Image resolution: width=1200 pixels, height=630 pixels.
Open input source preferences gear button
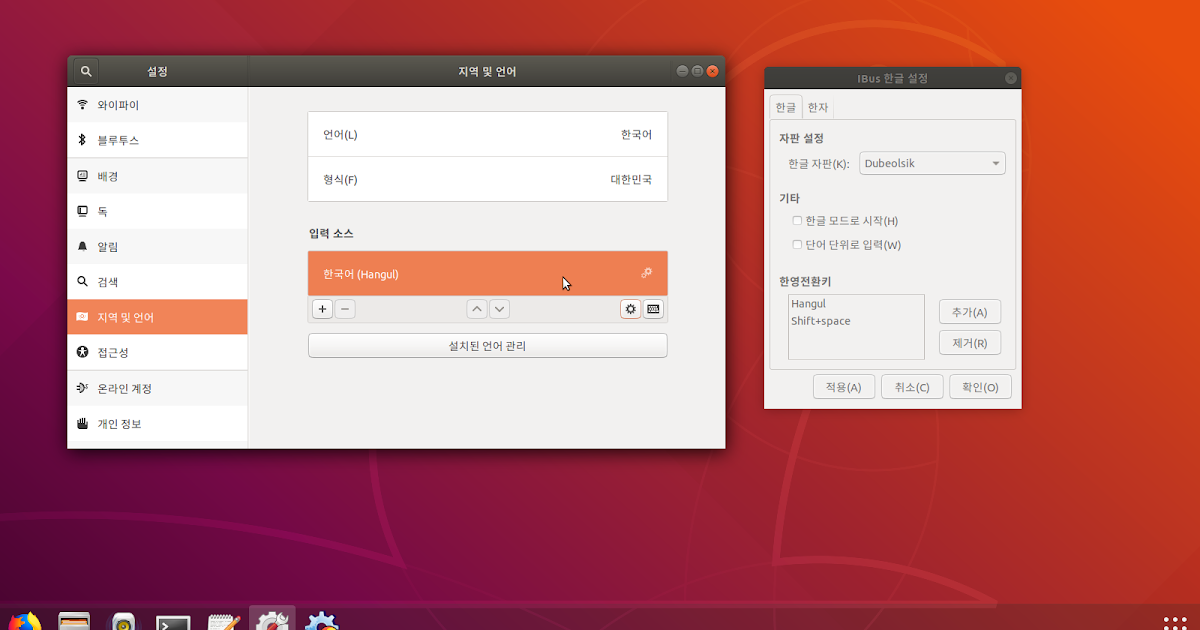point(631,309)
